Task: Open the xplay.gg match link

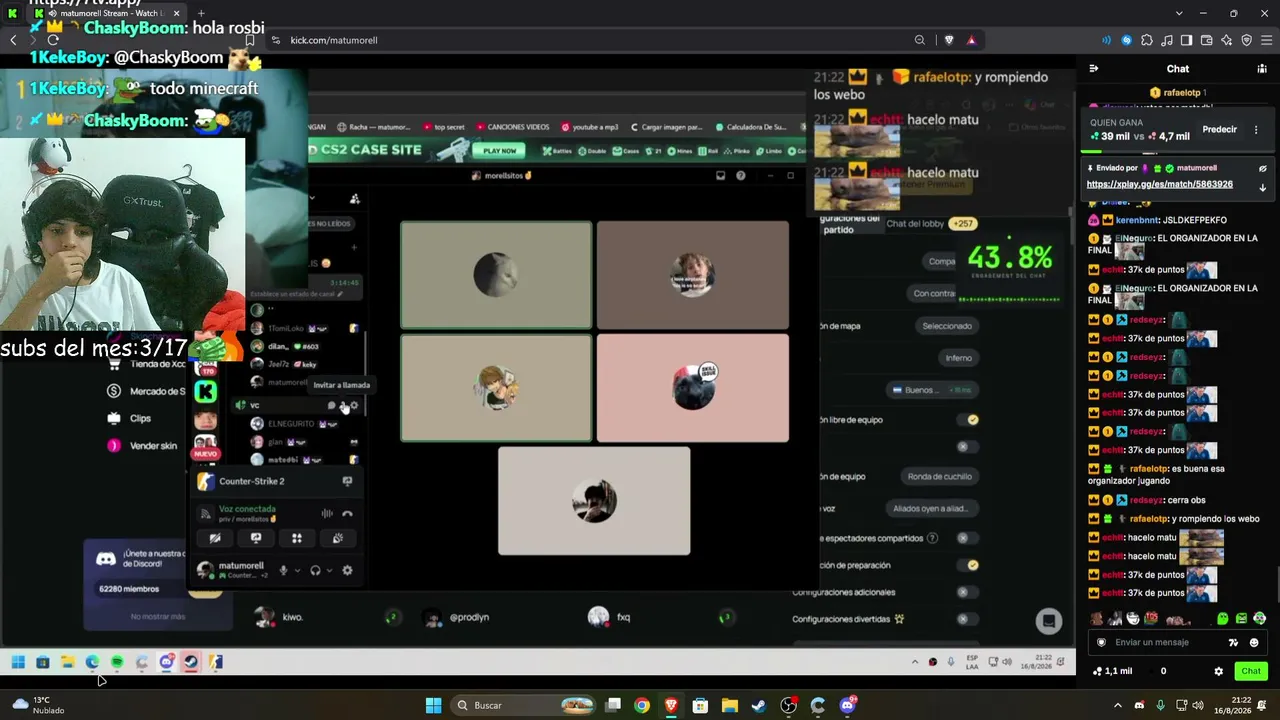Action: pyautogui.click(x=1160, y=185)
